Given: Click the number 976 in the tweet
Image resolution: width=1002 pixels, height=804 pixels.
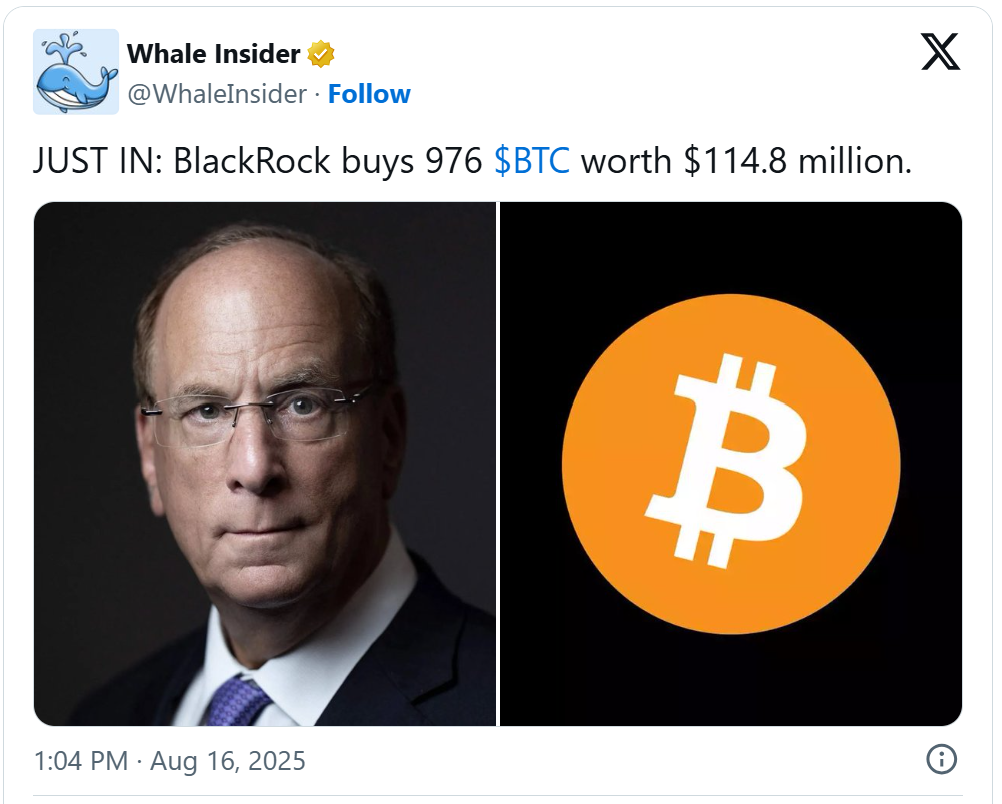Looking at the screenshot, I should click(454, 160).
